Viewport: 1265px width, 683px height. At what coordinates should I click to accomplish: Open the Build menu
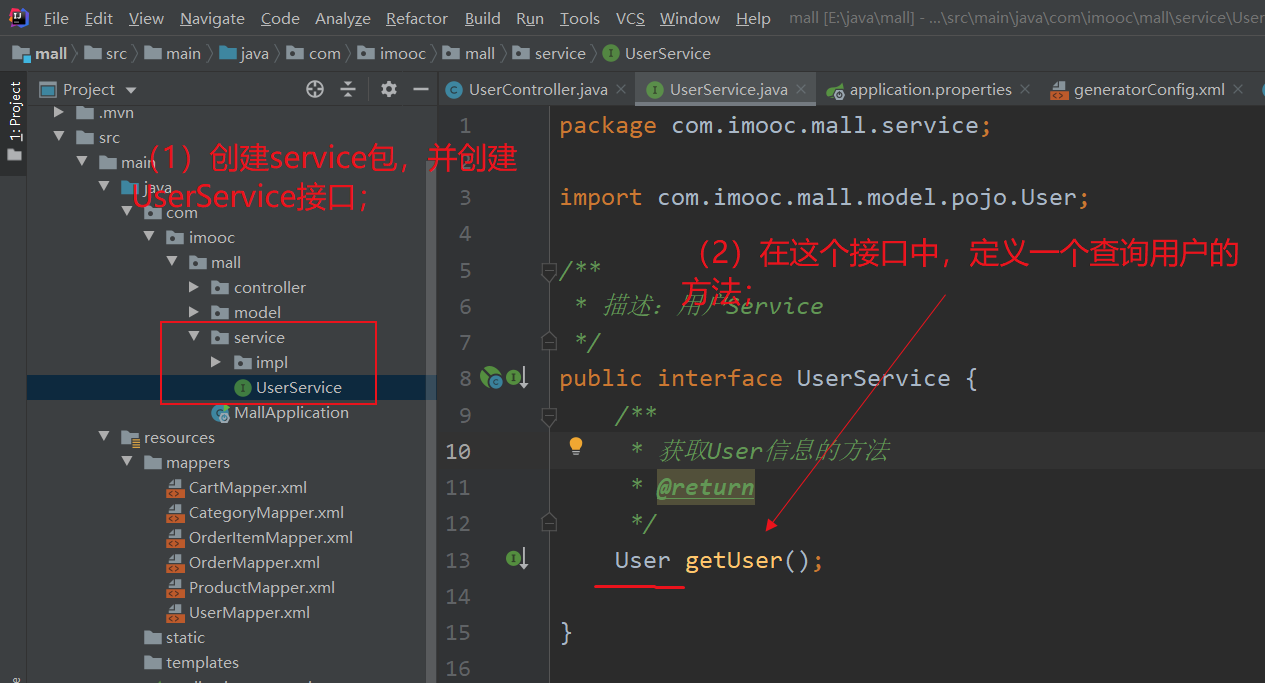pyautogui.click(x=483, y=18)
